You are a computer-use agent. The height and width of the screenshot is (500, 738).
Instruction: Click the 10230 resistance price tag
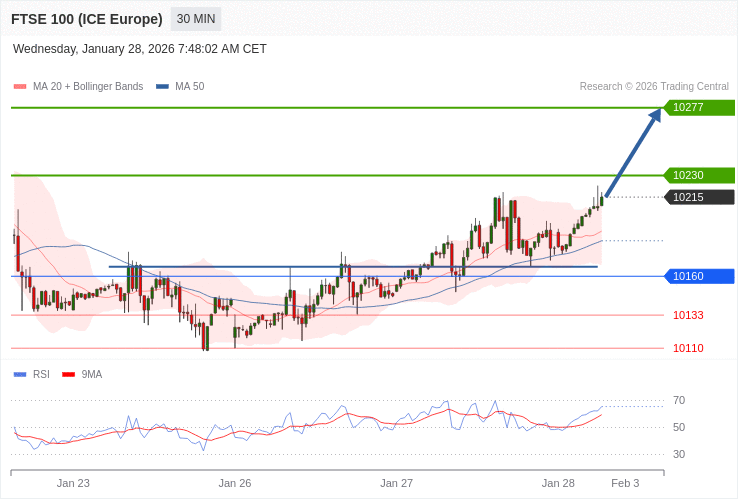tap(699, 175)
